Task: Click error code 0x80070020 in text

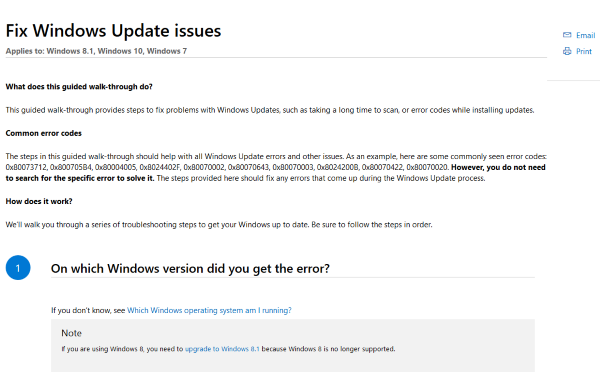Action: pyautogui.click(x=427, y=167)
